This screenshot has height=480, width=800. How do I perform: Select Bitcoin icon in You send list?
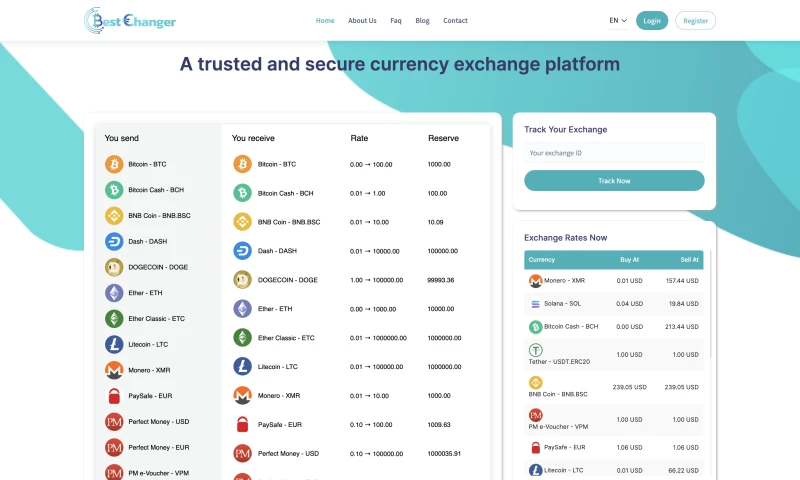114,164
